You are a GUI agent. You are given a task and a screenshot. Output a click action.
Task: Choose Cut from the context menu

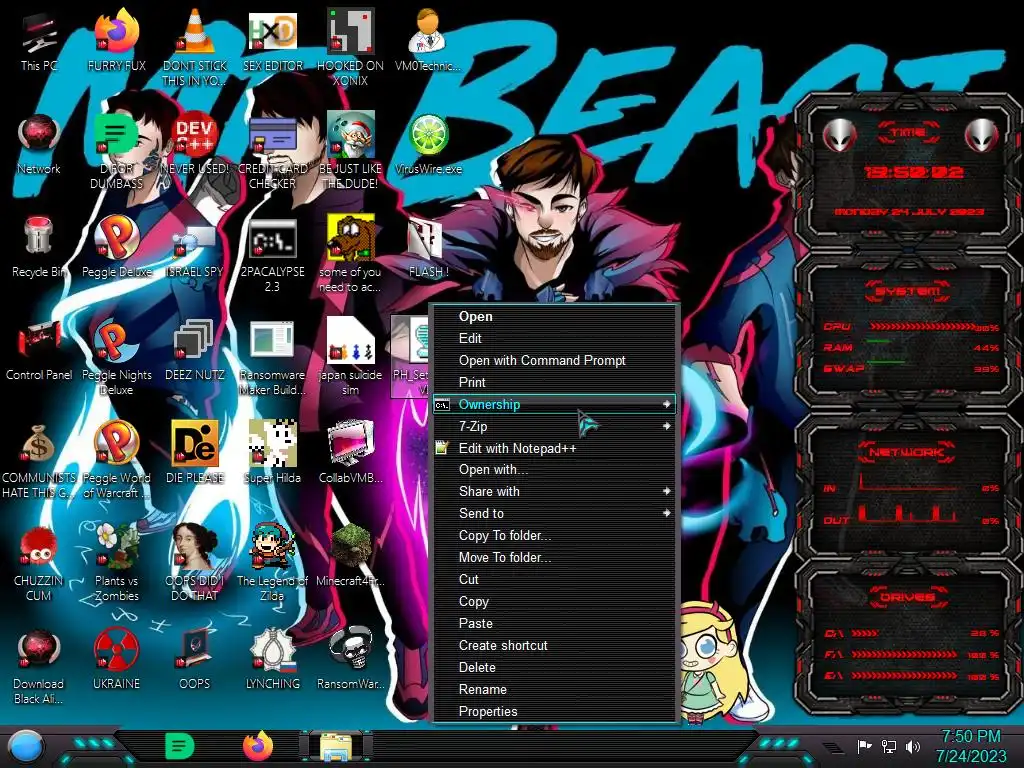(x=554, y=579)
